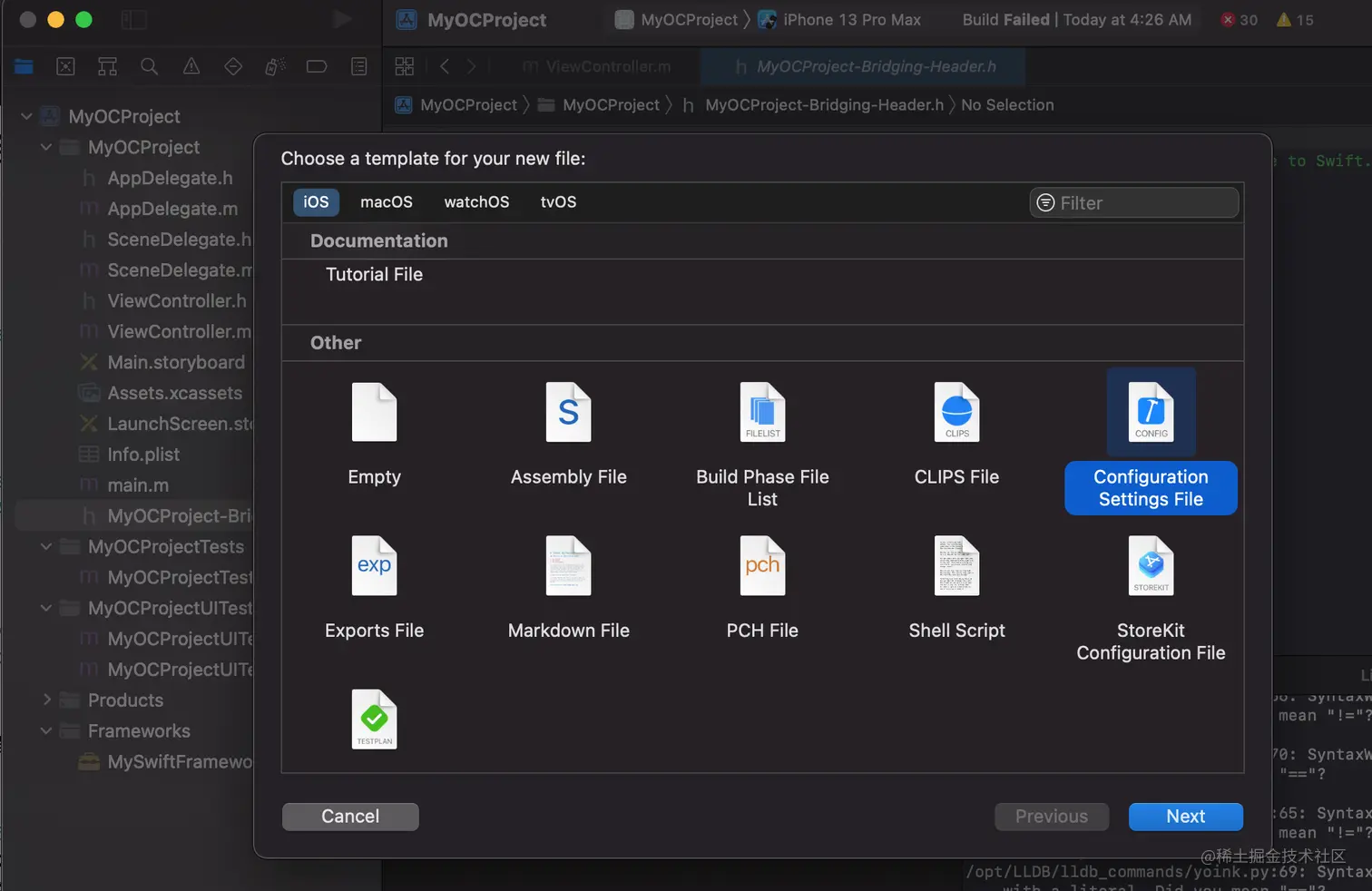The width and height of the screenshot is (1372, 891).
Task: Switch to the watchOS platform tab
Action: (476, 202)
